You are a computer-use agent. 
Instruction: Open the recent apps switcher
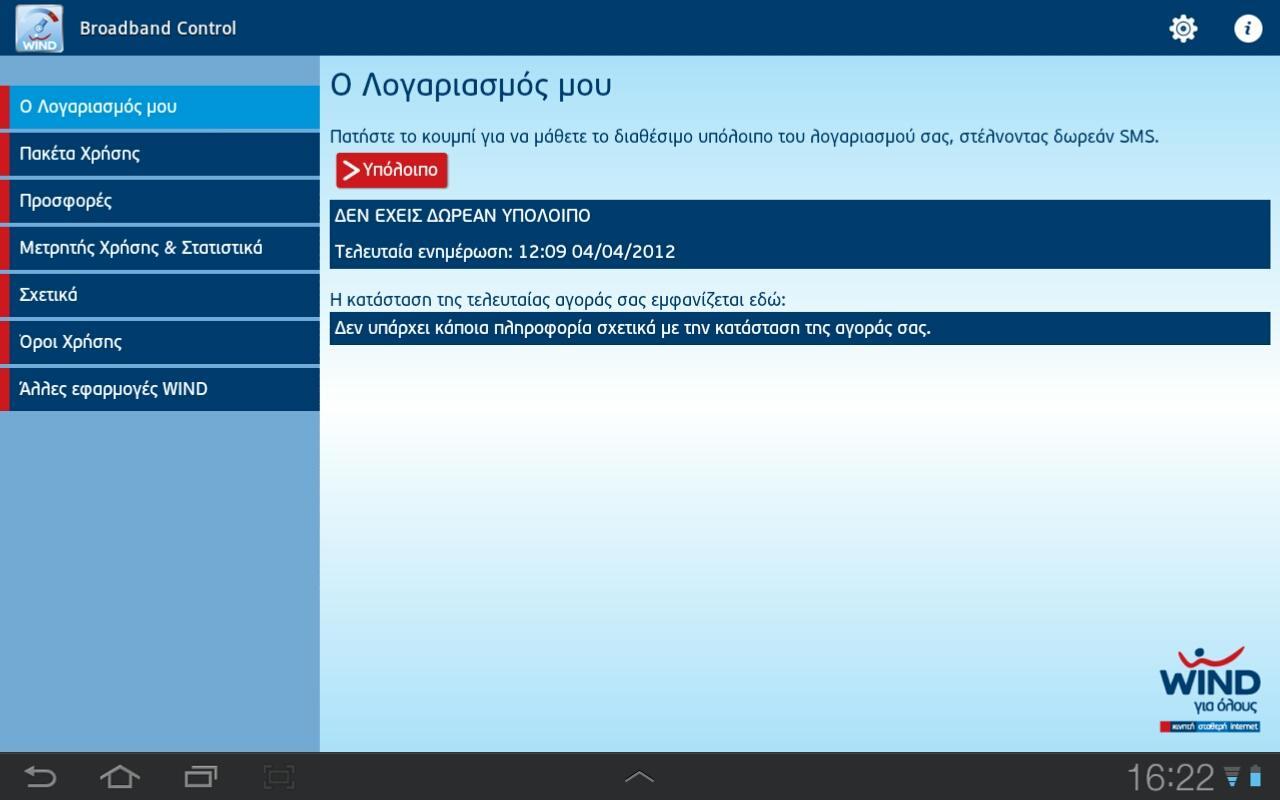200,776
